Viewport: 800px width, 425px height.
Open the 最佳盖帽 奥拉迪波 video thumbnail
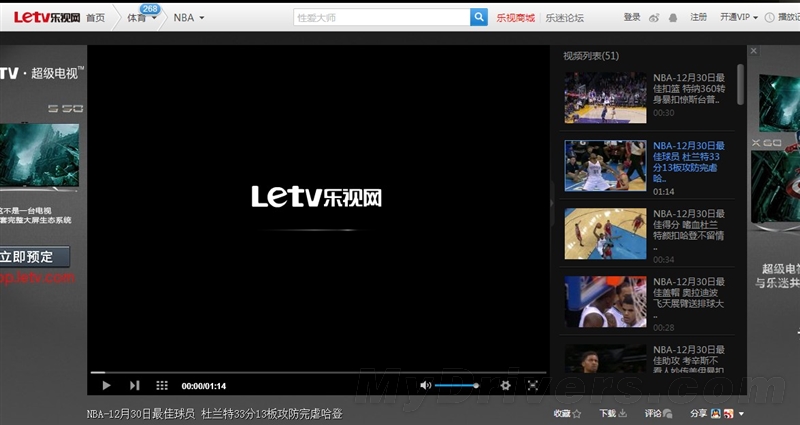point(605,302)
